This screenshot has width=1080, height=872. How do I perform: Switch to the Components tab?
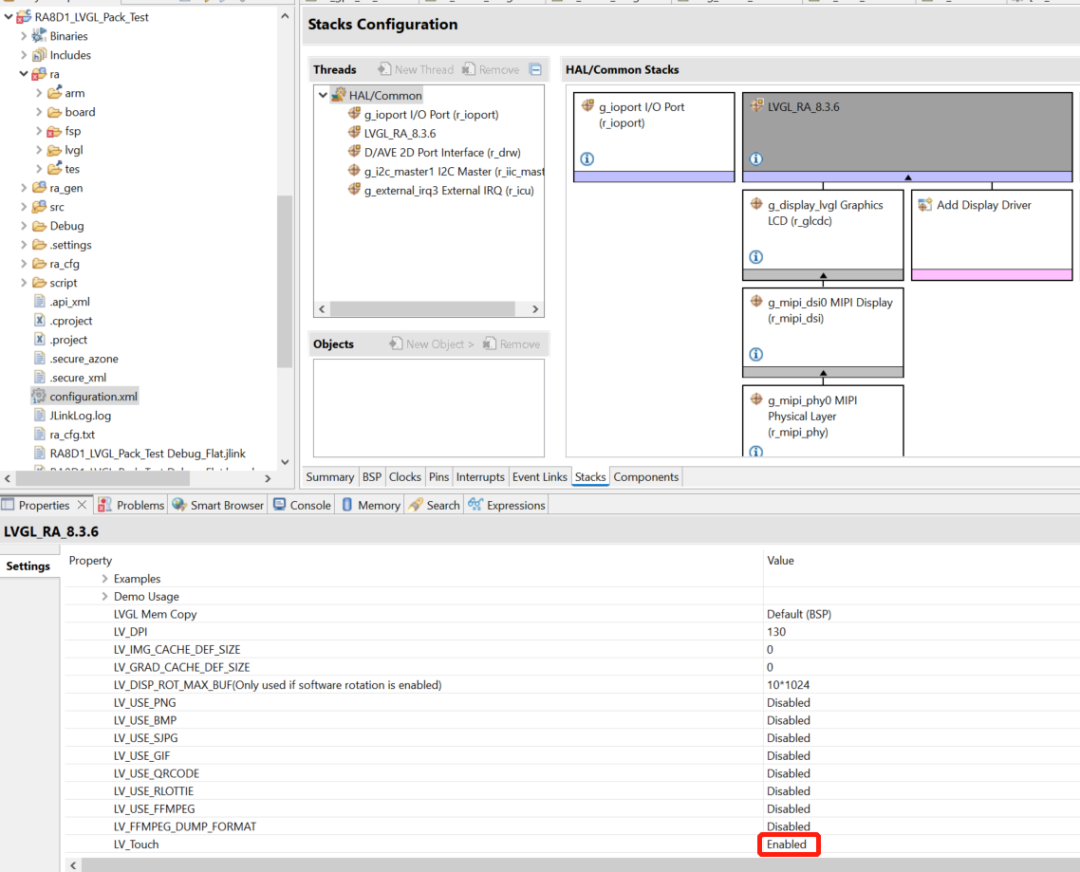[646, 477]
